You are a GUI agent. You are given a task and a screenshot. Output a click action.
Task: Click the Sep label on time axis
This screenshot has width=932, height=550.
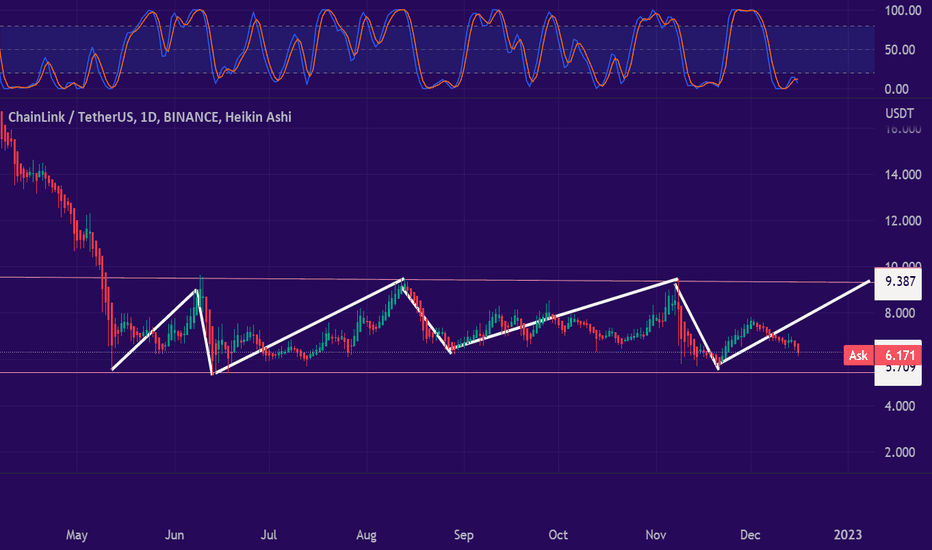coord(464,535)
